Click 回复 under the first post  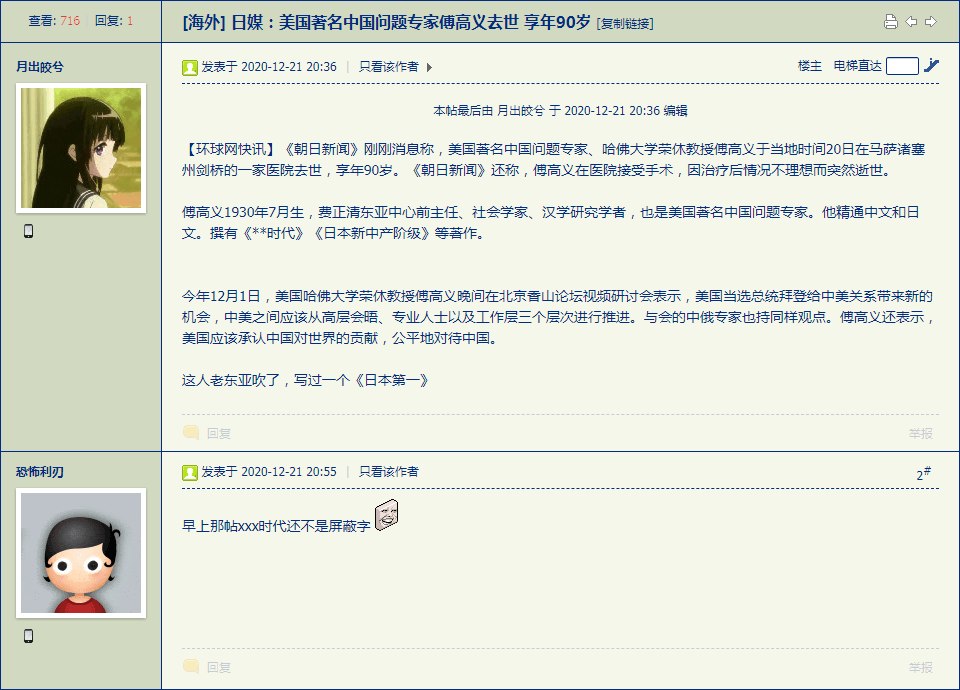(219, 433)
